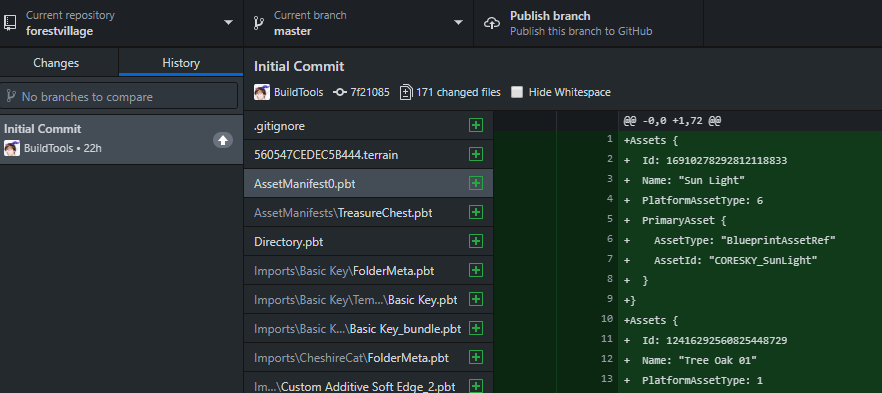
Task: Toggle the Hide Whitespace checkbox
Action: pyautogui.click(x=517, y=92)
